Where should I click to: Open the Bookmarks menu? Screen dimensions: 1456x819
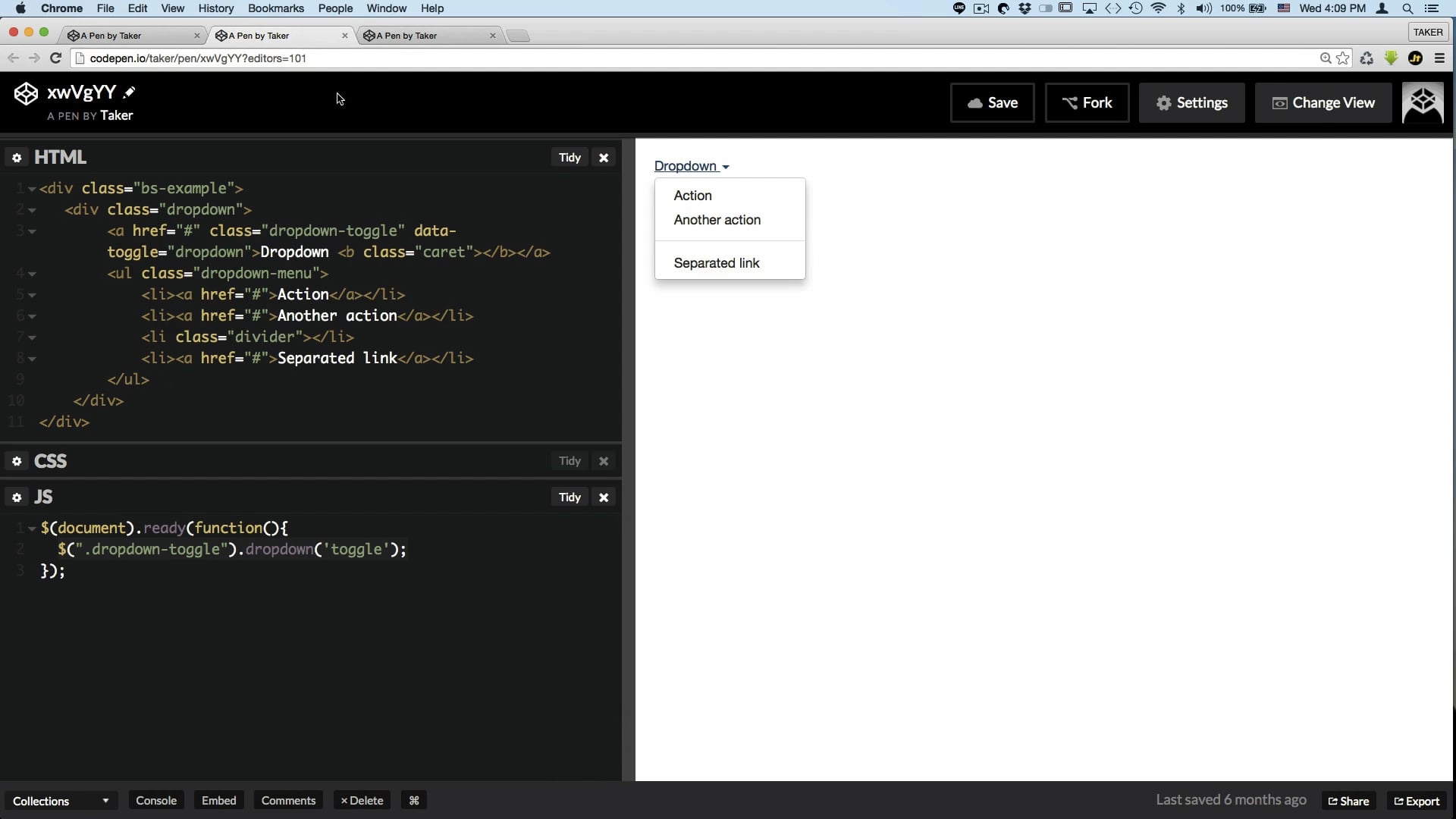275,8
